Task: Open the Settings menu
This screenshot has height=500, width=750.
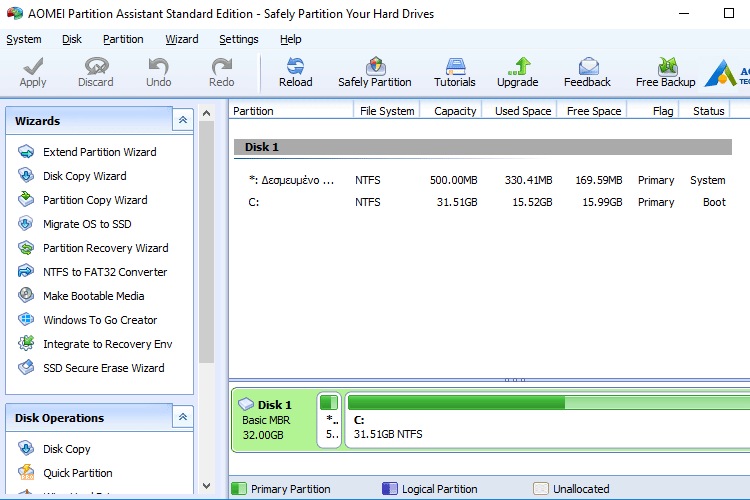Action: 239,39
